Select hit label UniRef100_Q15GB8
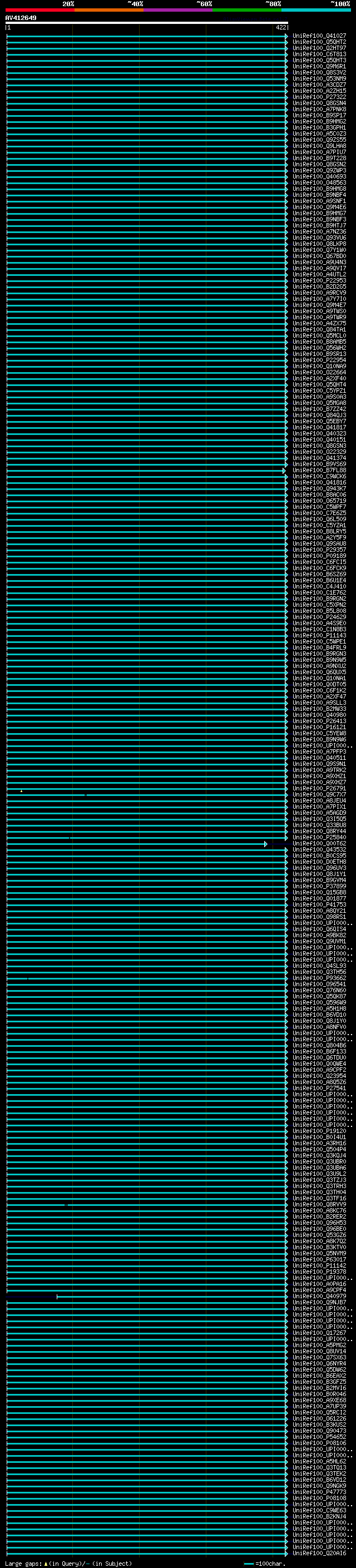The width and height of the screenshot is (356, 1568). click(x=319, y=893)
